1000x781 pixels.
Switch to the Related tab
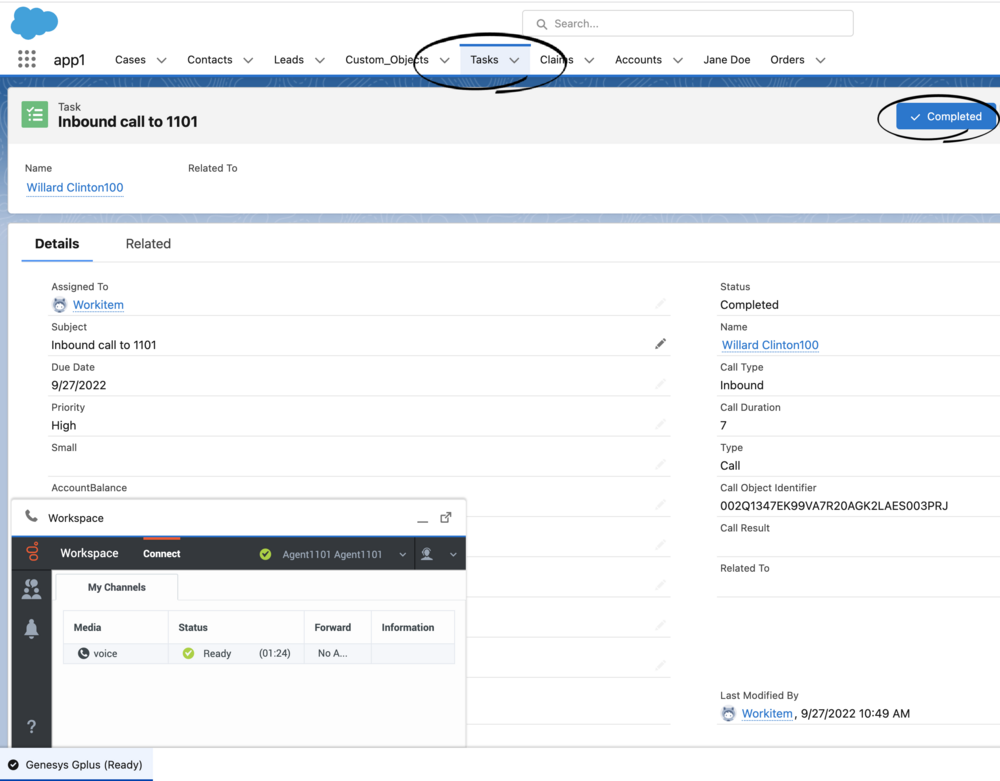[x=148, y=243]
